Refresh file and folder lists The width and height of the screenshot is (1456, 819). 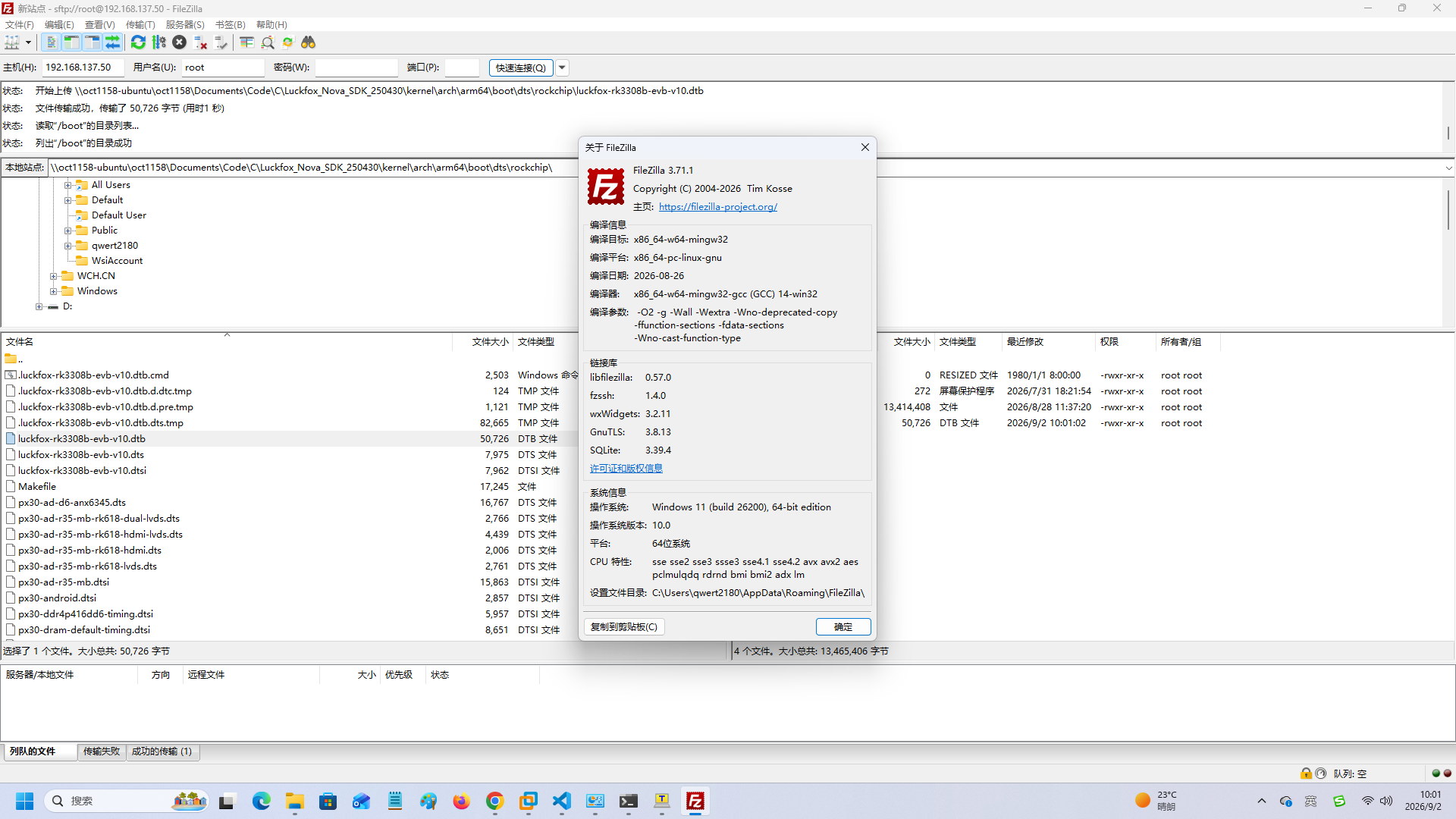(138, 42)
